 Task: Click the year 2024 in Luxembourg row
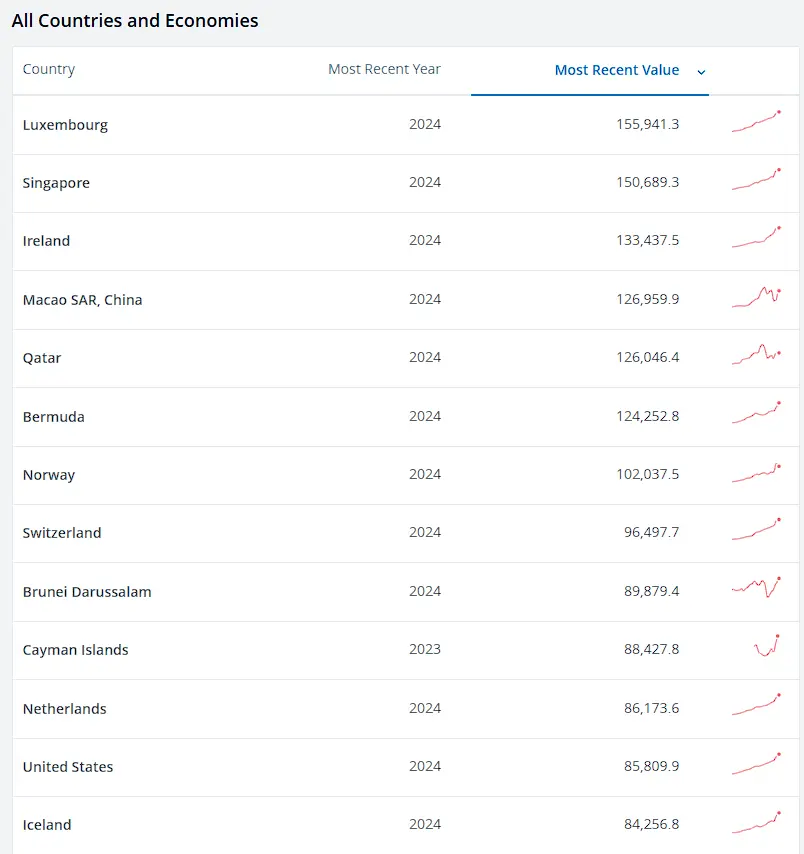tap(425, 124)
